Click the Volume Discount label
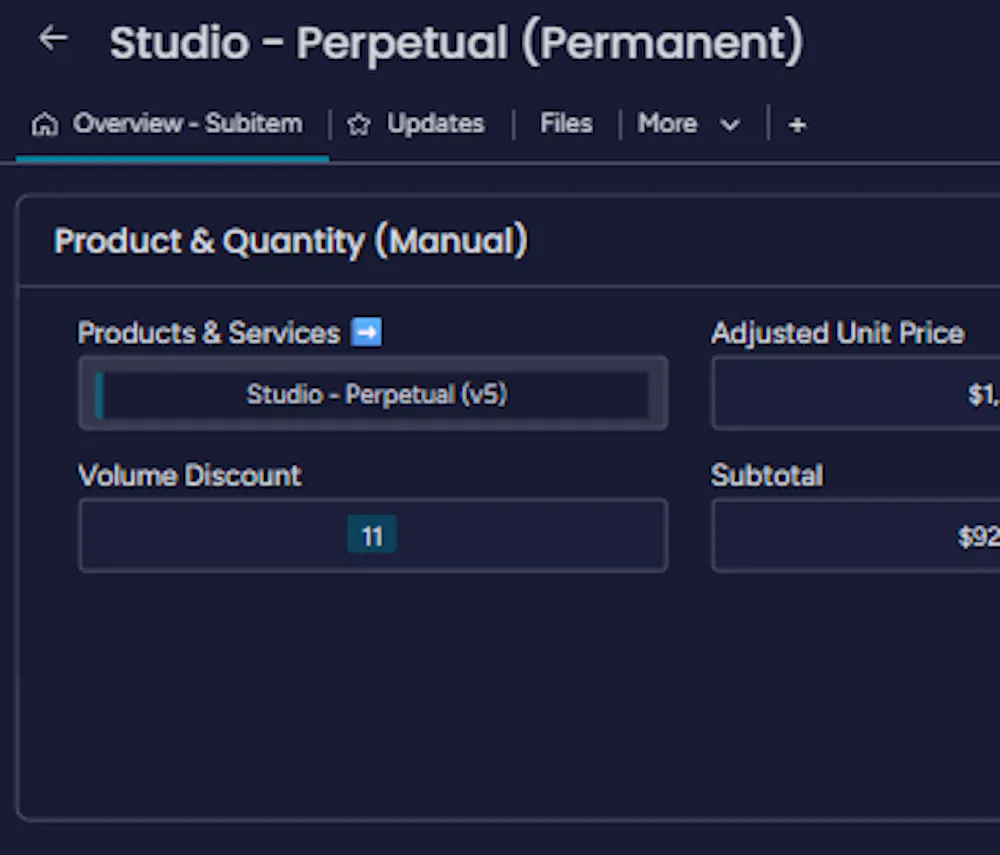This screenshot has width=1000, height=855. pyautogui.click(x=190, y=475)
